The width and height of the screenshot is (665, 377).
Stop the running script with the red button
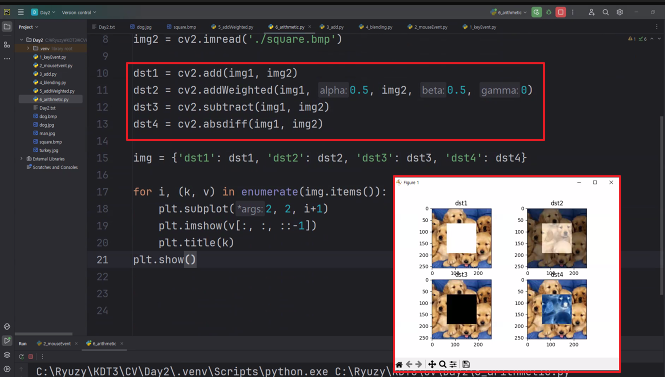560,12
